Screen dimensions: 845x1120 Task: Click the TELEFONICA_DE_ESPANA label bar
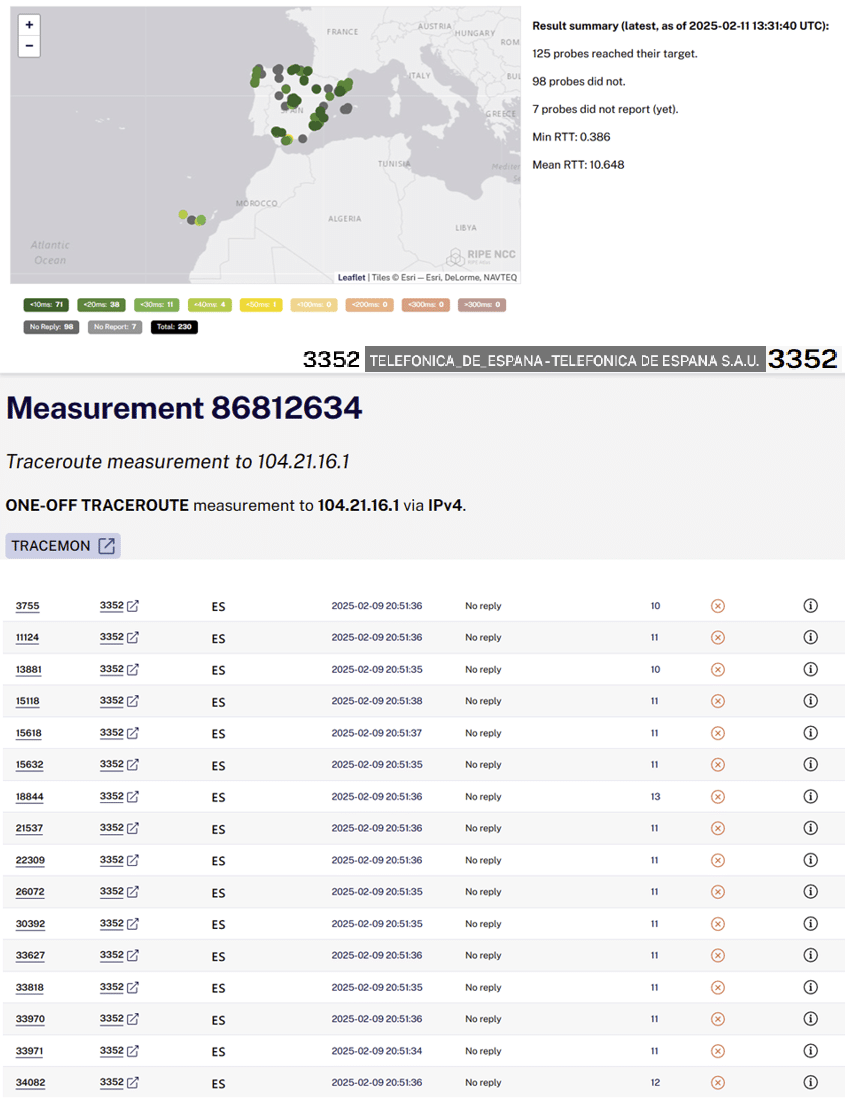(565, 360)
